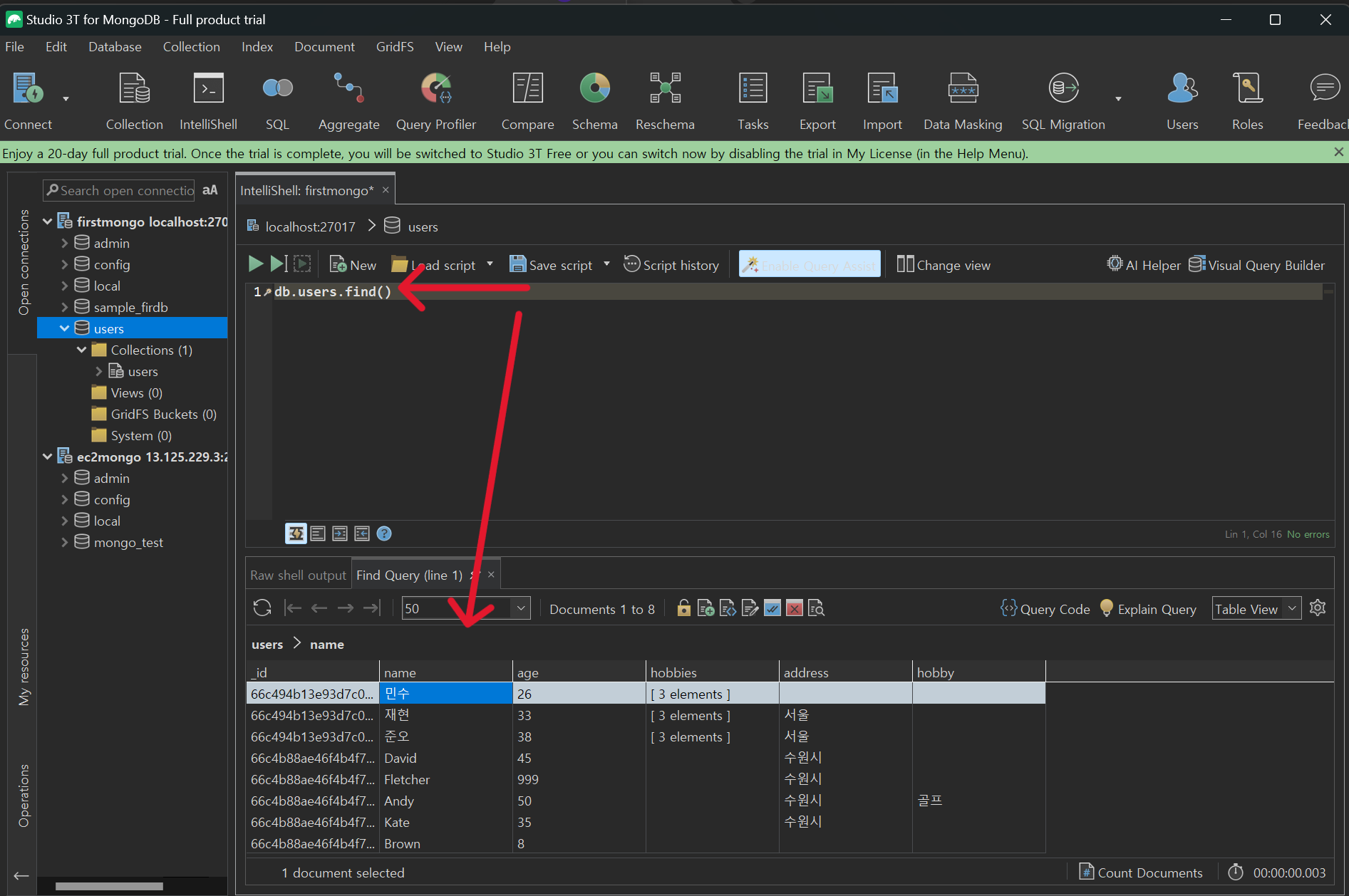Expand the mongo_test database
Image resolution: width=1349 pixels, height=896 pixels.
(x=65, y=542)
